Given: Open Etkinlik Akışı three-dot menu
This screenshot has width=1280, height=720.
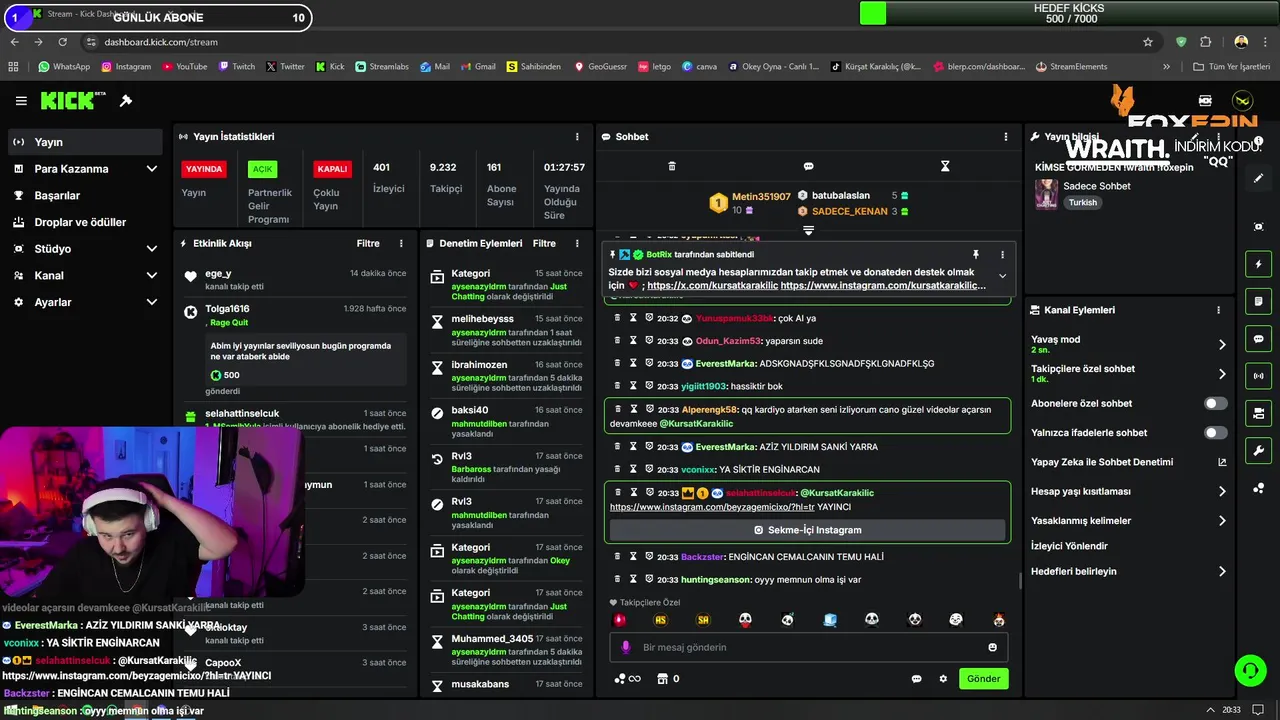Looking at the screenshot, I should click(x=401, y=243).
